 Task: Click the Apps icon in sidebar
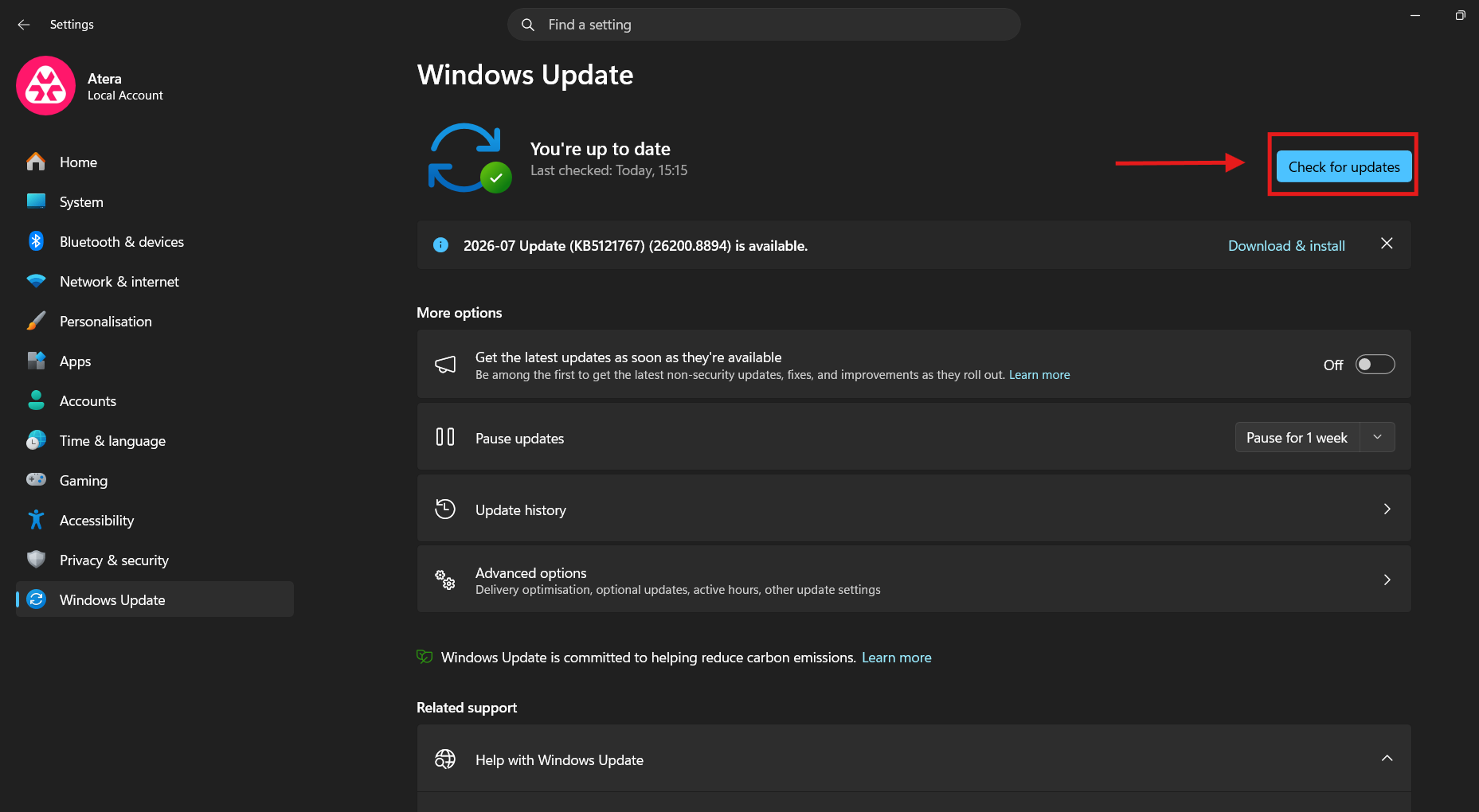coord(36,361)
